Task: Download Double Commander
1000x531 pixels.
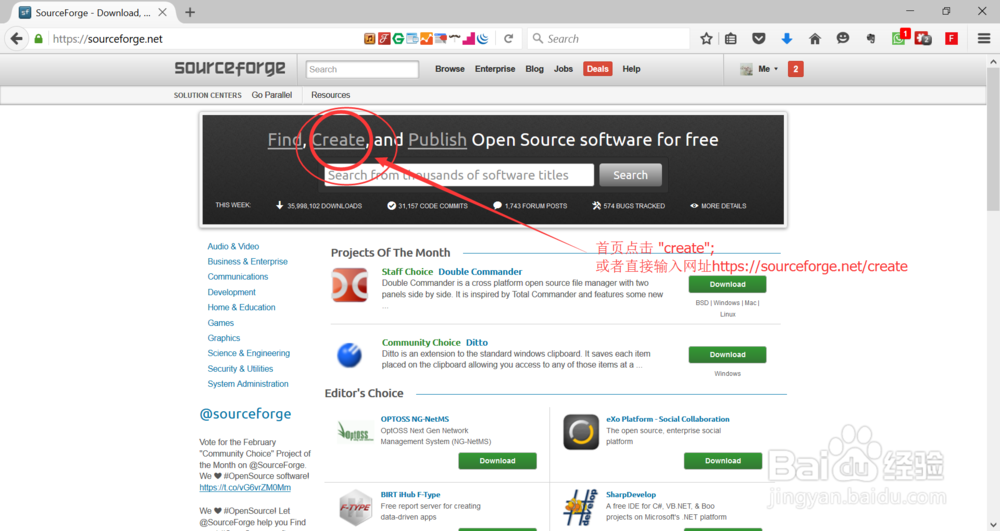Action: coord(727,284)
